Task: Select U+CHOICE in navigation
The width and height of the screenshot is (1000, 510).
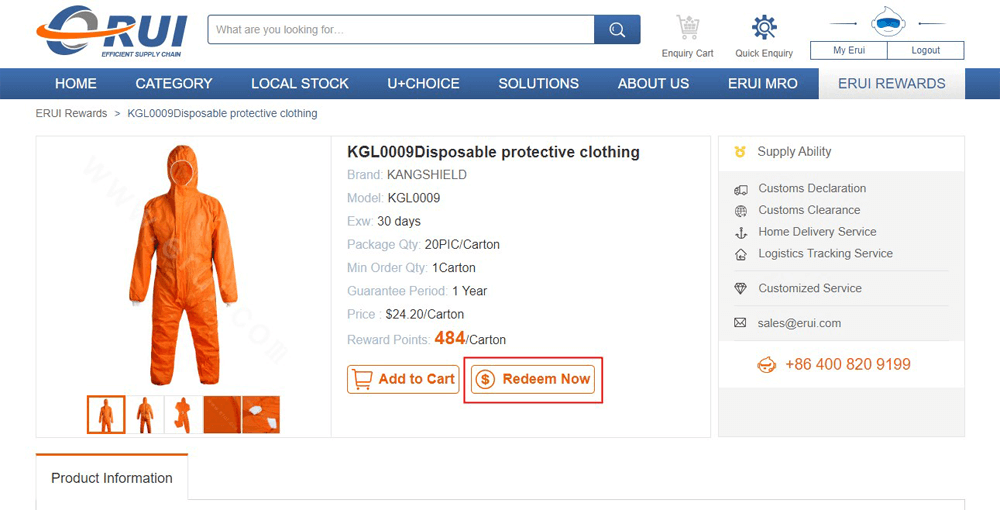Action: (x=423, y=84)
